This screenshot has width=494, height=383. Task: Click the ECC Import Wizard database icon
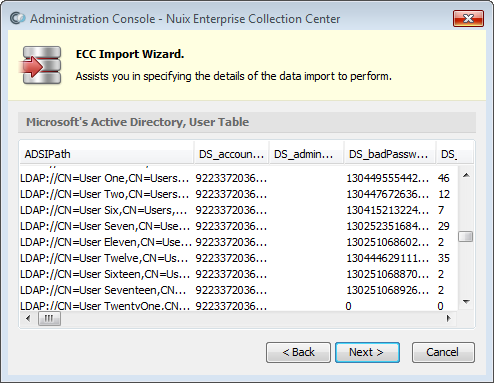(x=41, y=65)
